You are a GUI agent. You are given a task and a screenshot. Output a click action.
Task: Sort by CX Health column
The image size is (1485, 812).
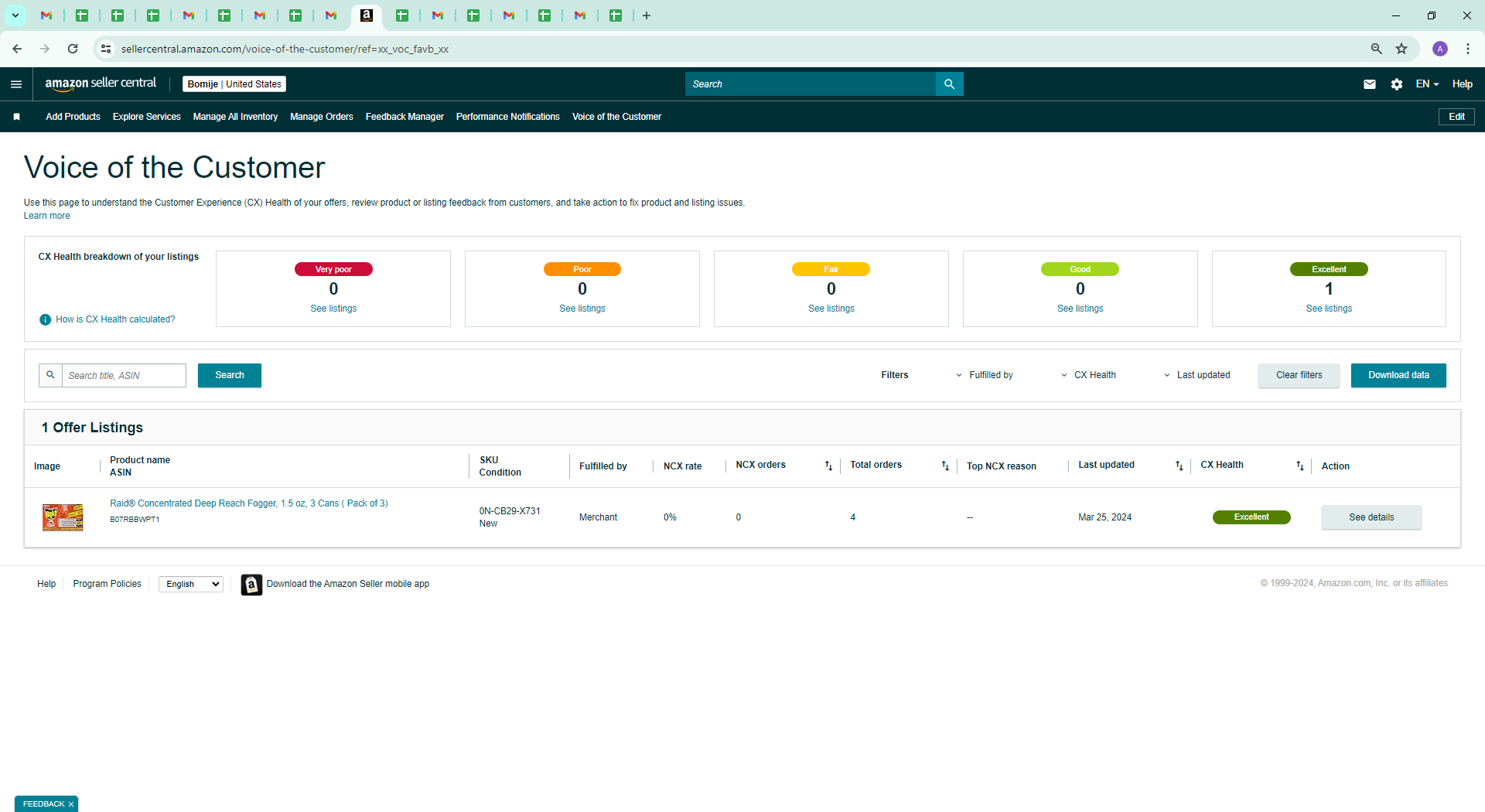pos(1300,466)
